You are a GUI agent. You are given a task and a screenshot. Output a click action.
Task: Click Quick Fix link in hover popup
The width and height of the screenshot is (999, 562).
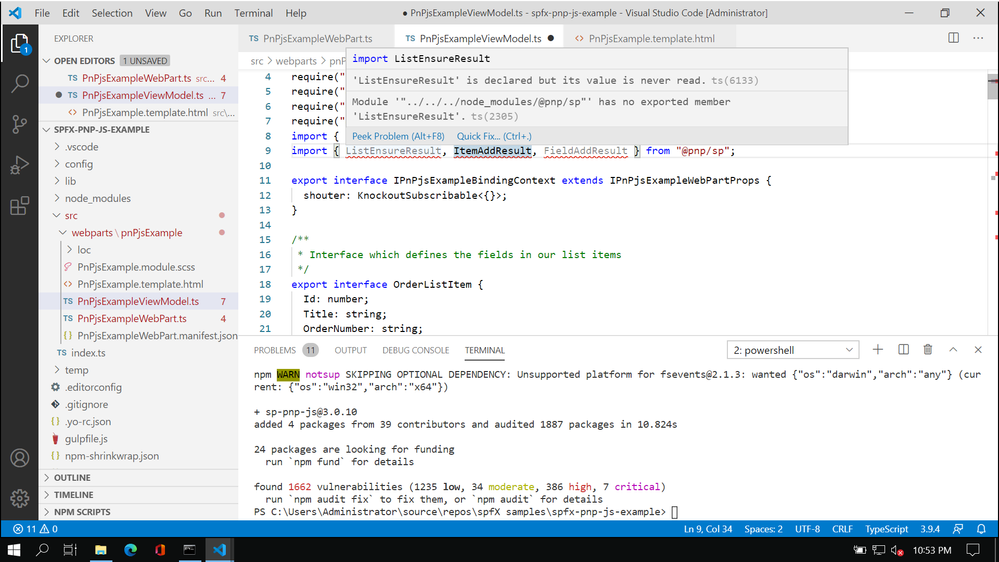point(494,136)
